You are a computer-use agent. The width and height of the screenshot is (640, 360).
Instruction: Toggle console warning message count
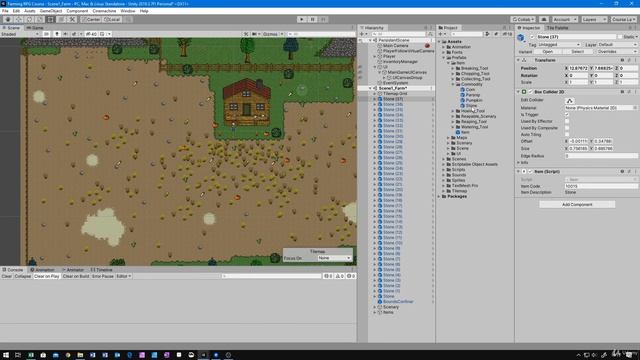[340, 276]
